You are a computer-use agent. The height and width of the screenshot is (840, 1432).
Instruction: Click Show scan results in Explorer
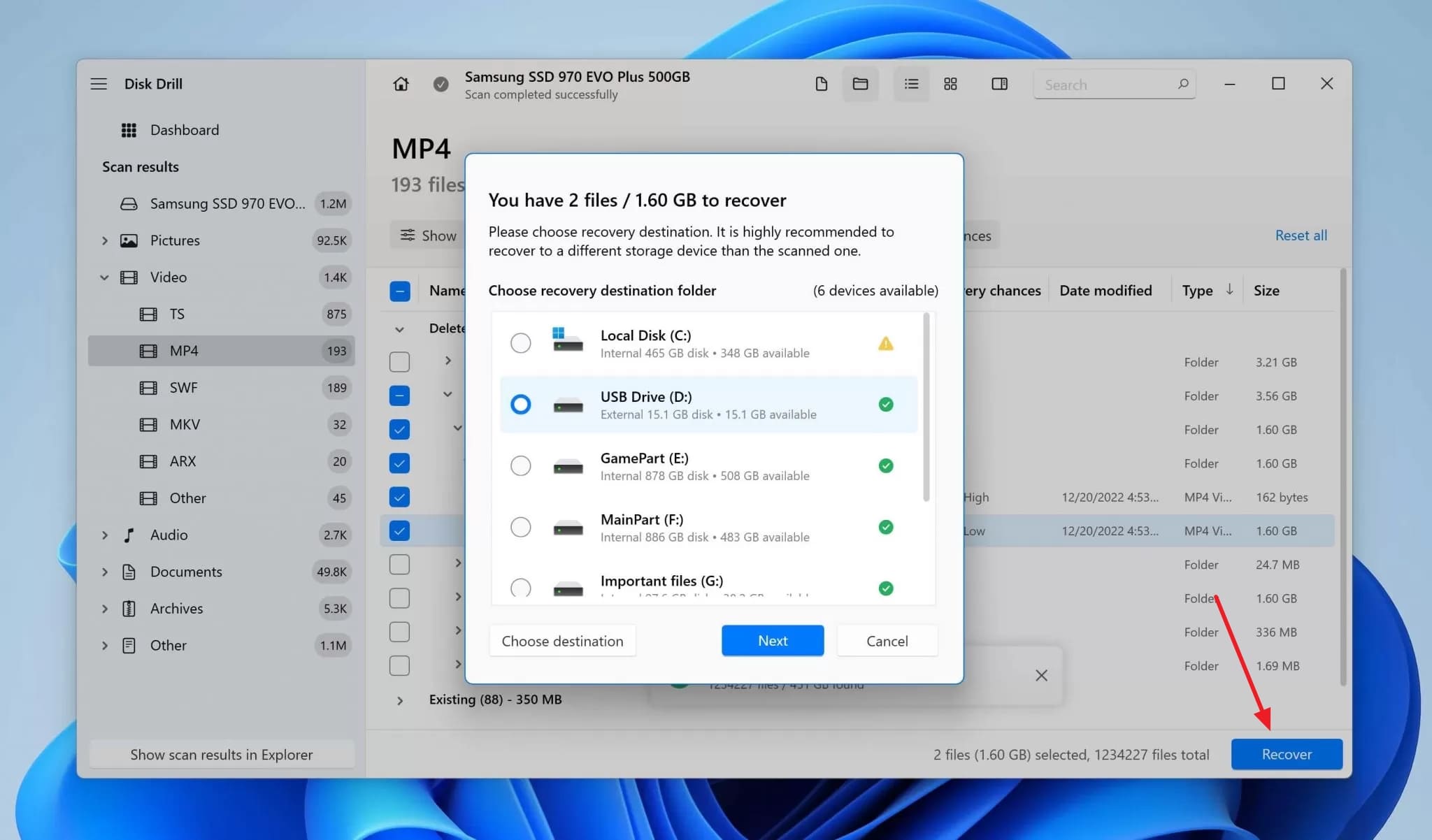coord(221,754)
